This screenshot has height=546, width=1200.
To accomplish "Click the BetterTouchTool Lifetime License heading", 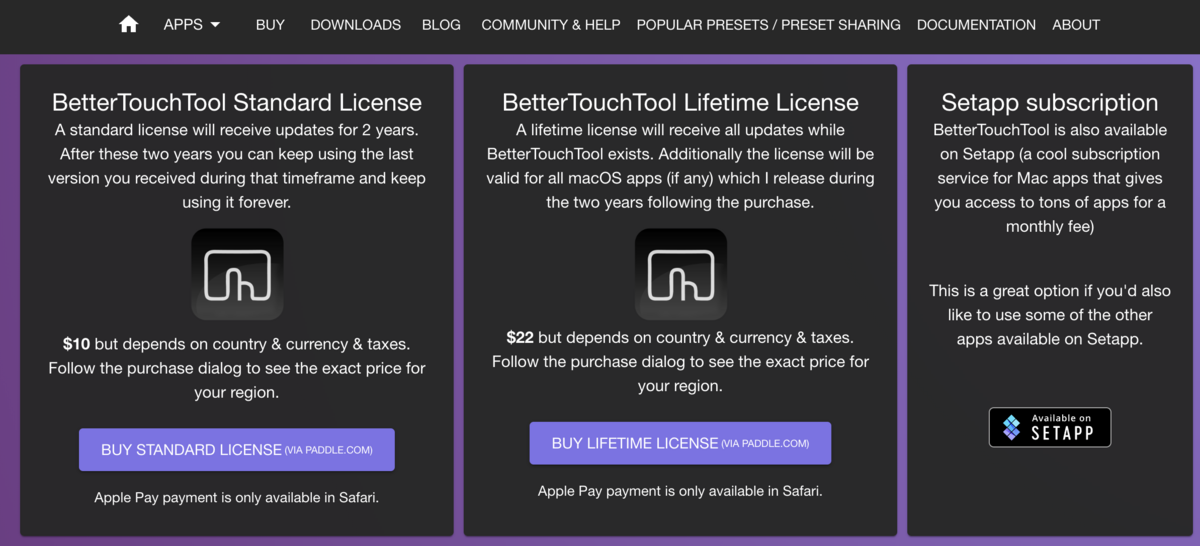I will (x=680, y=102).
